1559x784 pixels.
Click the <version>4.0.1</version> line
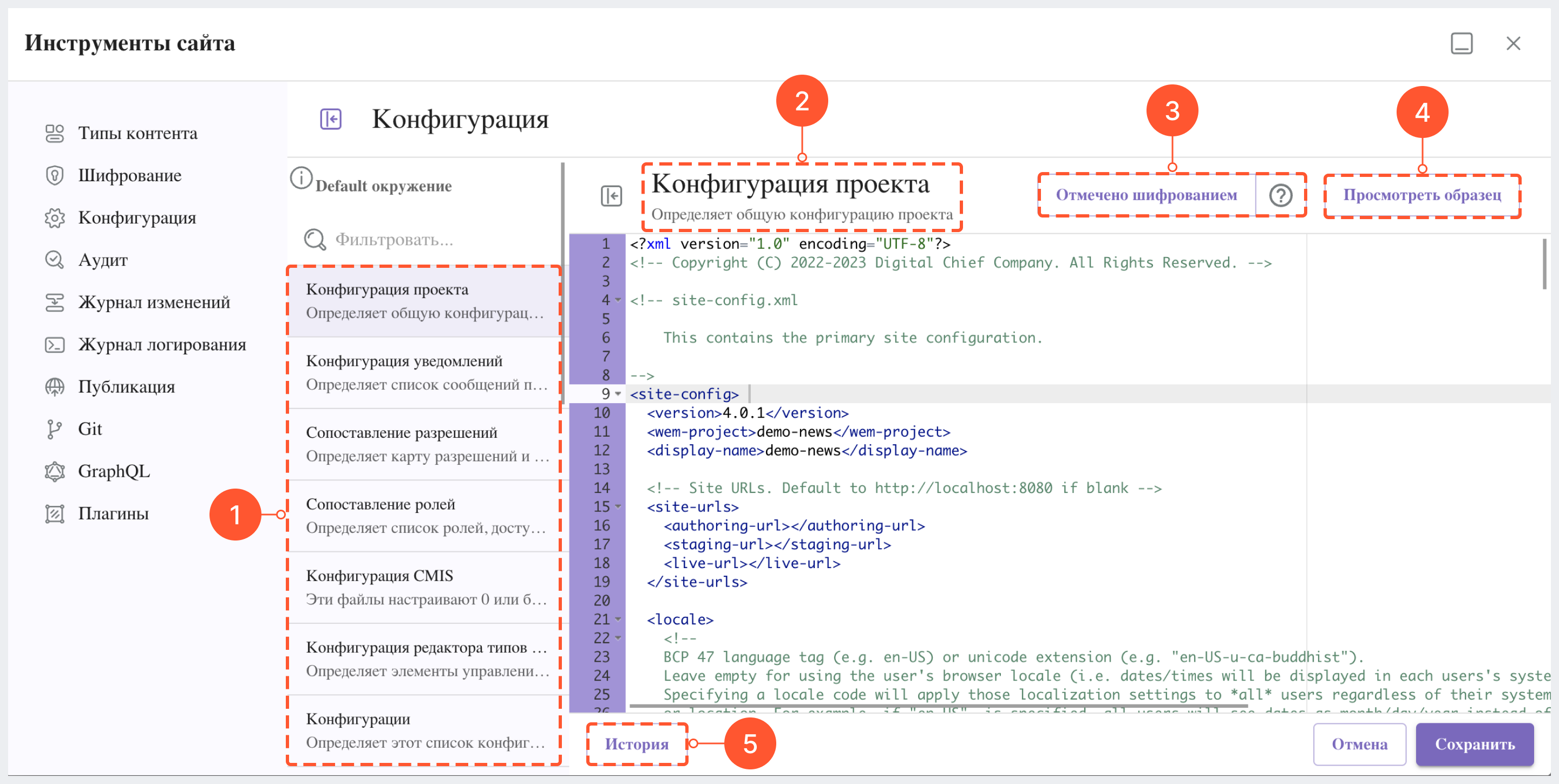pos(748,413)
